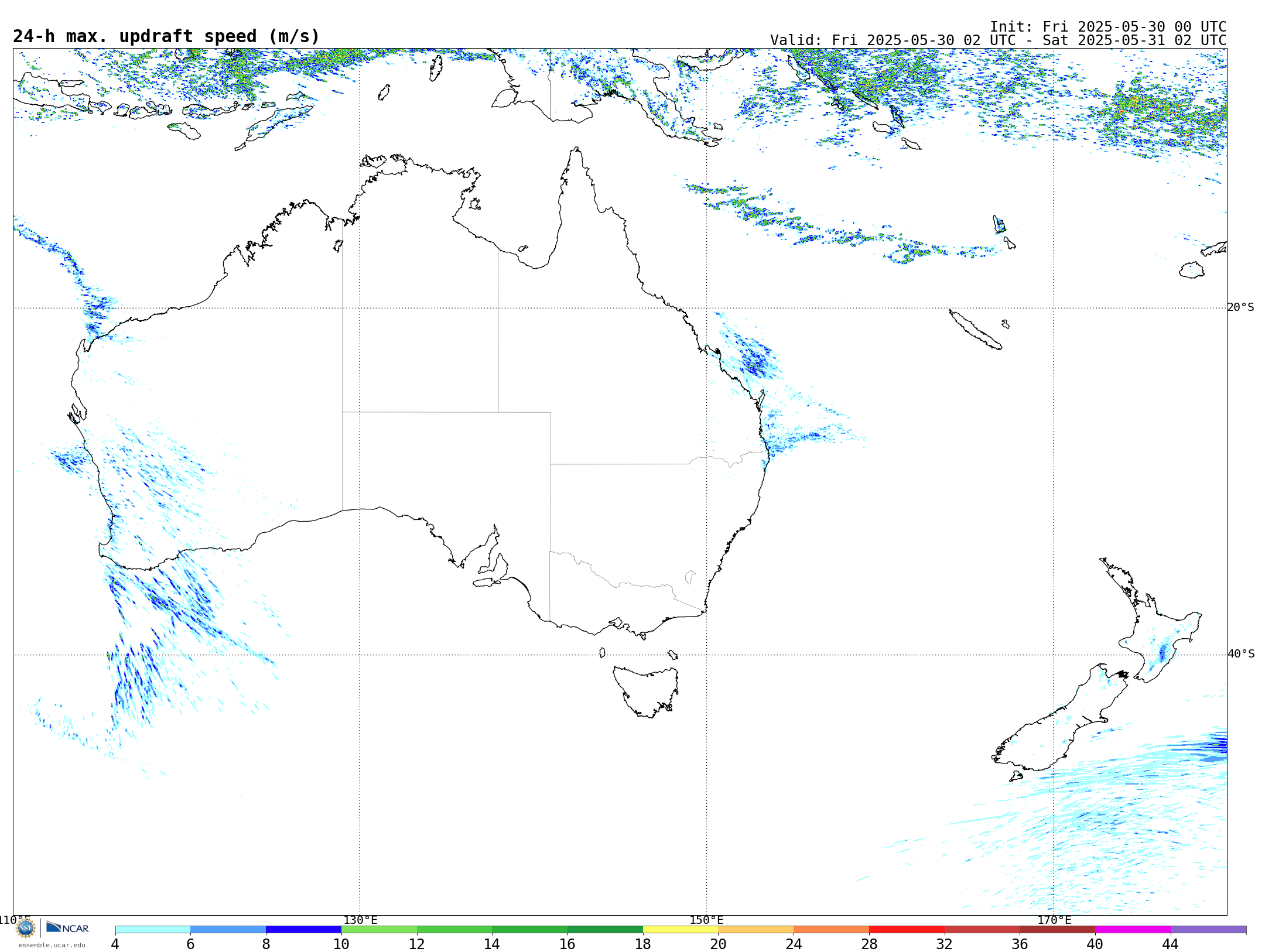Click the muted red 32–36 m/s swatch
This screenshot has height=952, width=1265.
[x=982, y=930]
